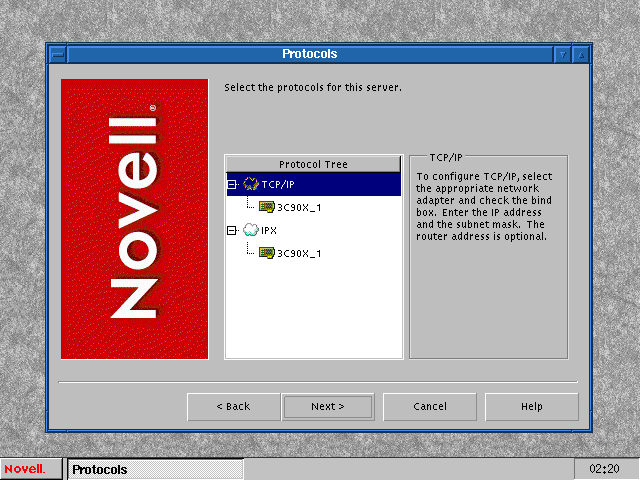Screen dimensions: 640x480
Task: Click the TCP/IP protocol cloud icon
Action: pos(251,184)
